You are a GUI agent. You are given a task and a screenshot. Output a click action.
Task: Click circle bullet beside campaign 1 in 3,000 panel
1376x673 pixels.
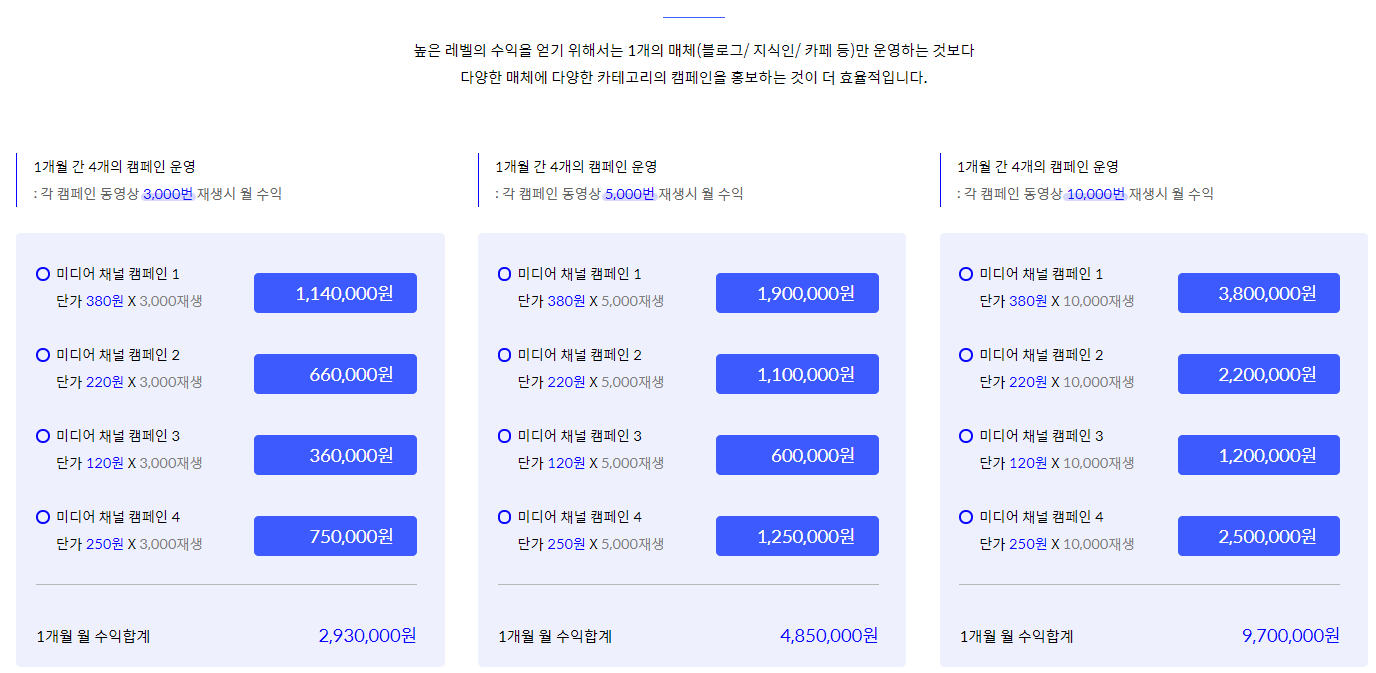[x=43, y=274]
